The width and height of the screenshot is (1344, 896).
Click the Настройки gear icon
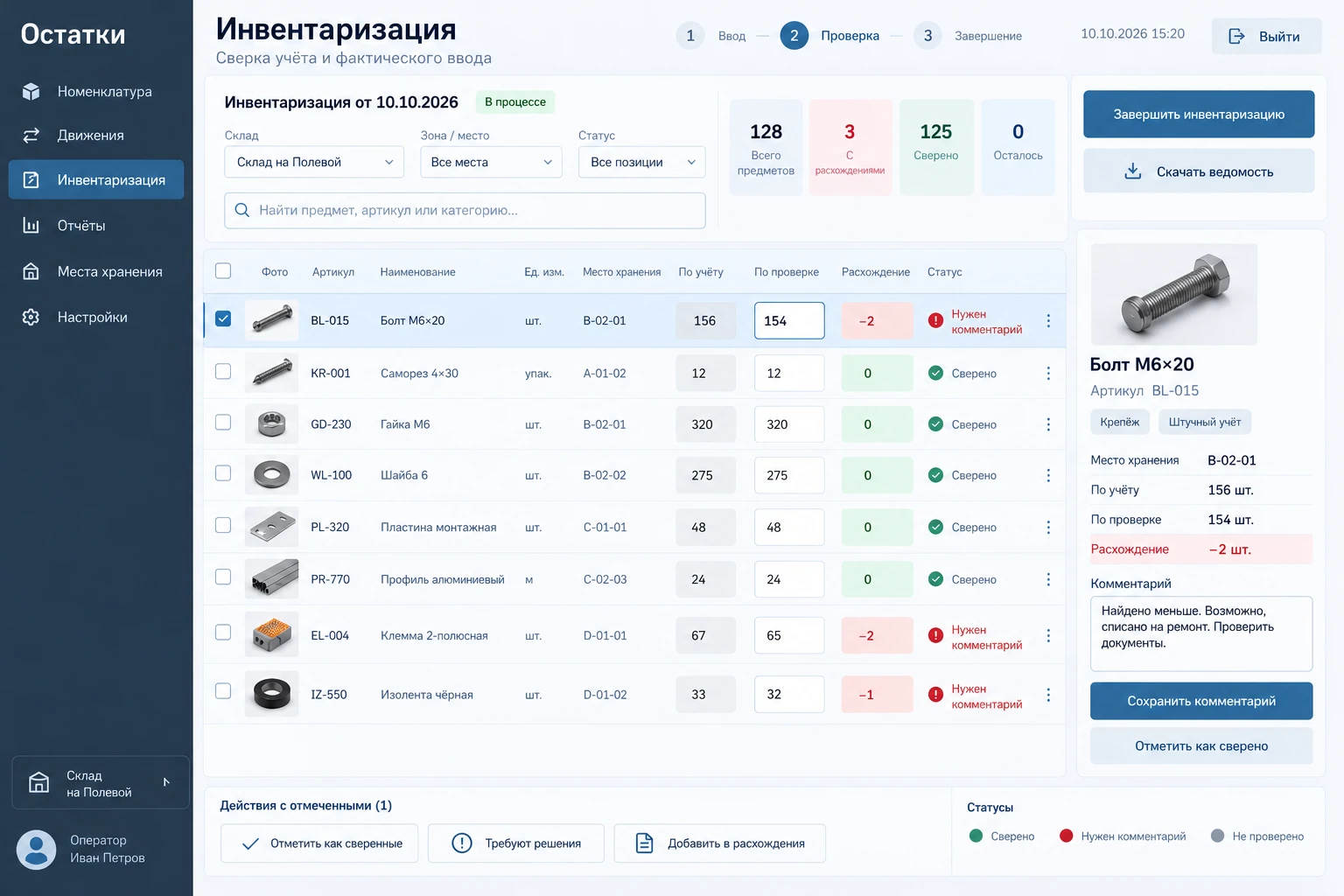tap(31, 317)
